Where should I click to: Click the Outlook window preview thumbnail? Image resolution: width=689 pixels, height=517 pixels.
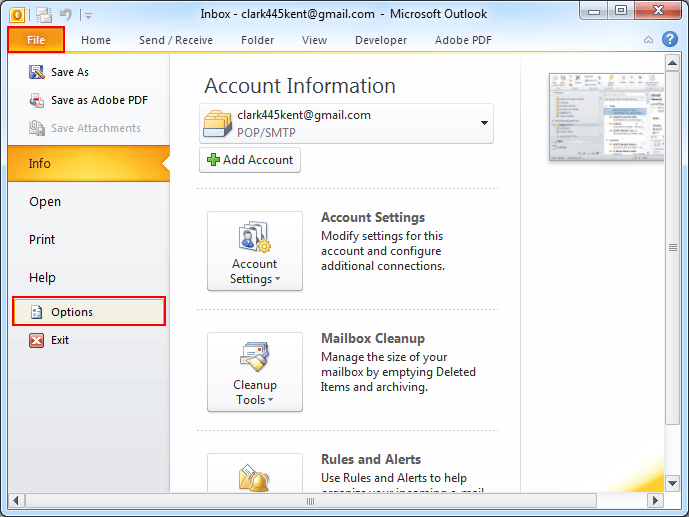pyautogui.click(x=606, y=117)
